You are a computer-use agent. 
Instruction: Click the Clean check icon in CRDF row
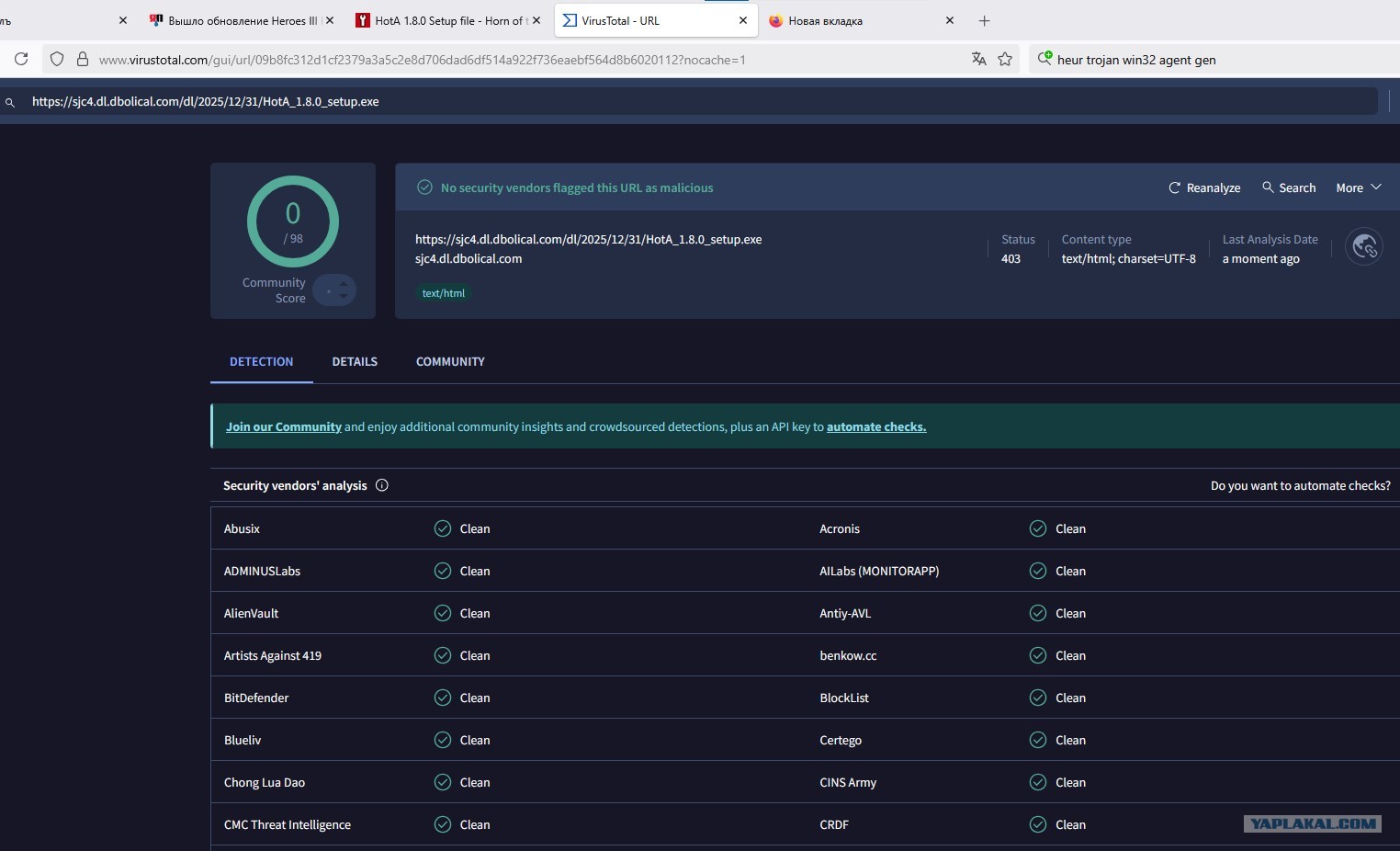(1038, 824)
